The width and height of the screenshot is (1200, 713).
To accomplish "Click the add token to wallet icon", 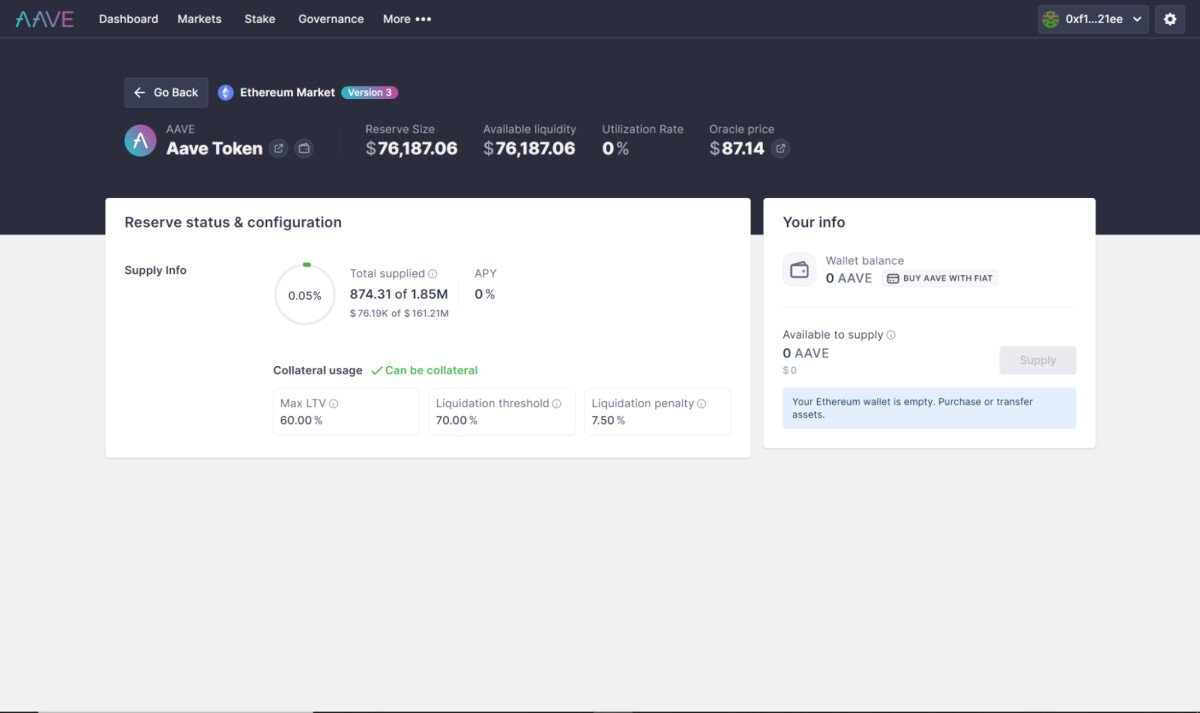I will [304, 148].
